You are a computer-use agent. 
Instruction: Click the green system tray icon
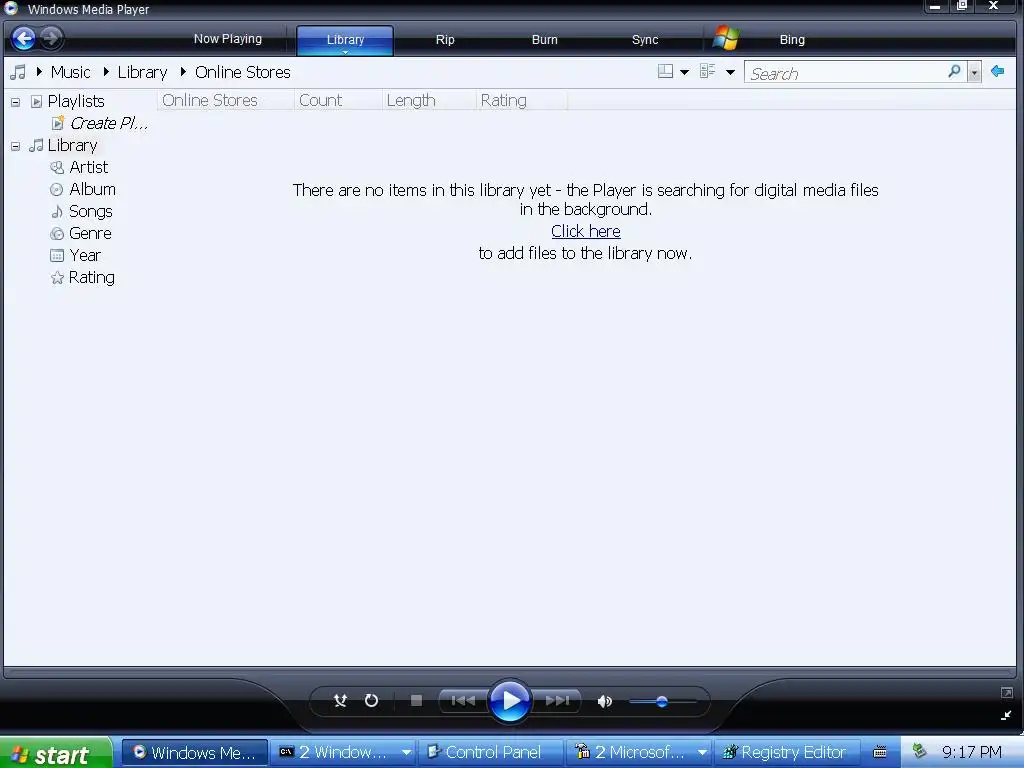tap(920, 751)
